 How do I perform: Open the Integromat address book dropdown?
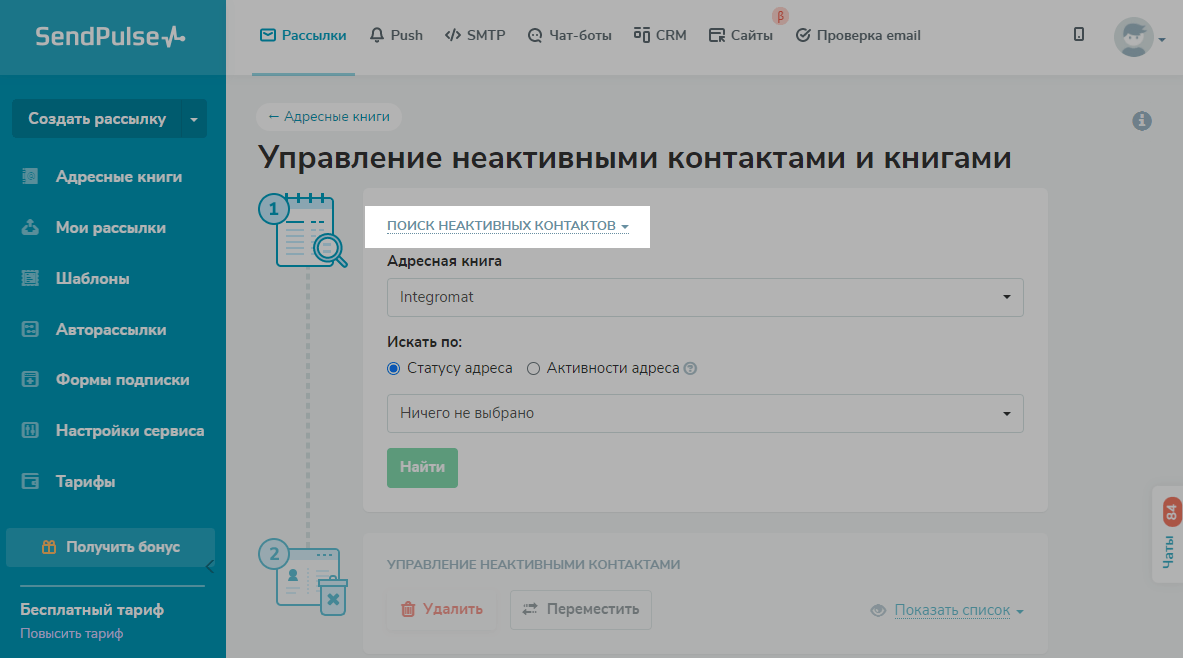pyautogui.click(x=705, y=297)
